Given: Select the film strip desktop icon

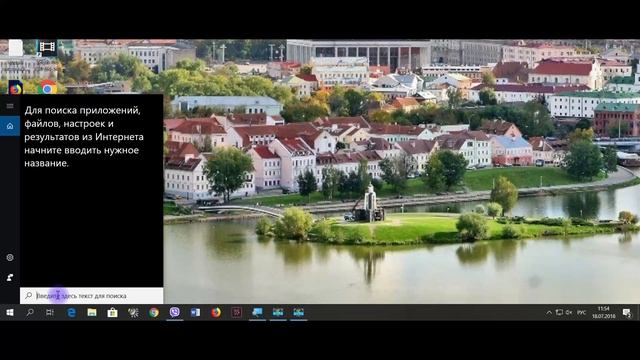Looking at the screenshot, I should [47, 48].
